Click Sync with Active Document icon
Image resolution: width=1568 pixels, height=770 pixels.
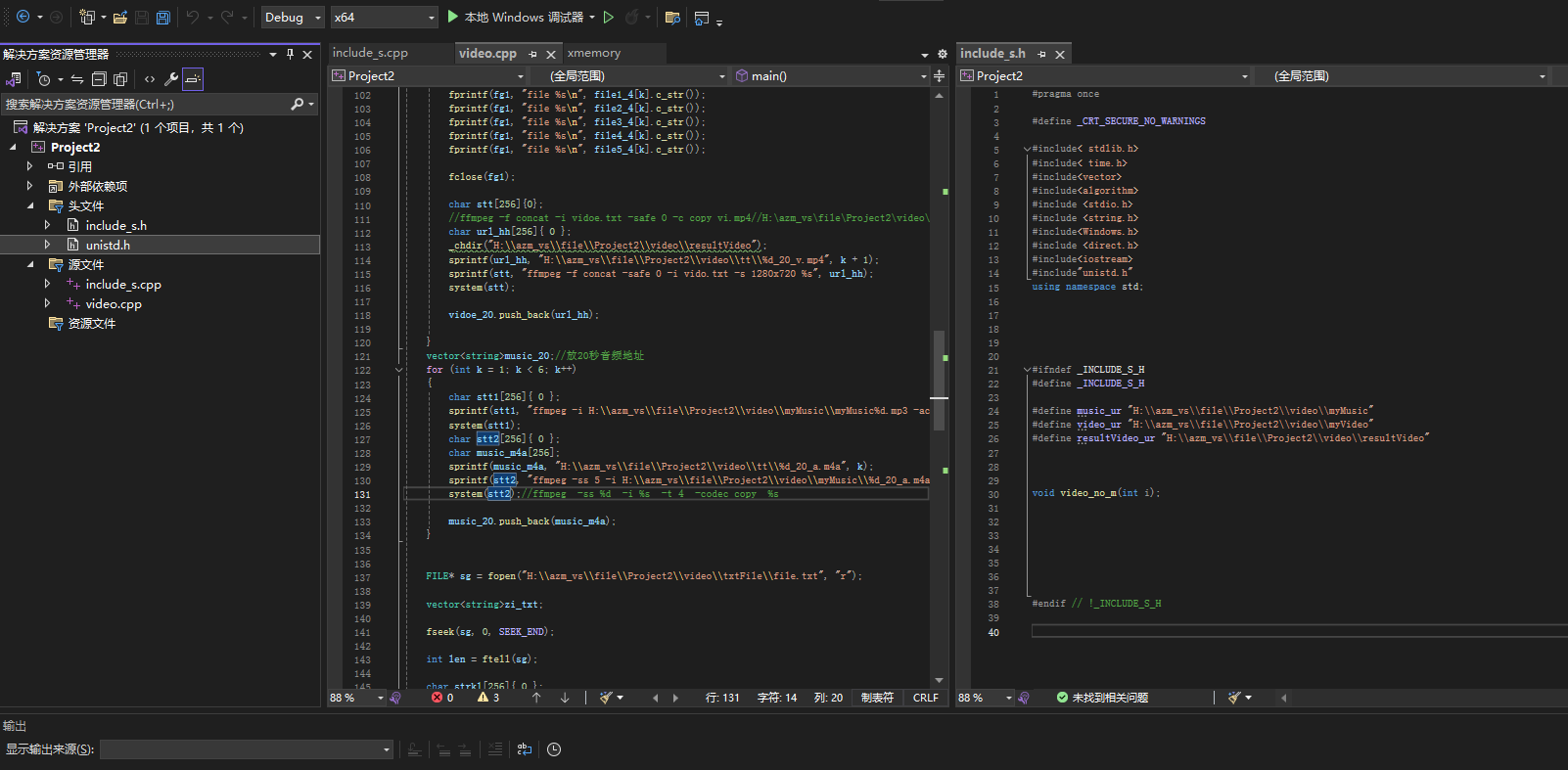tap(77, 79)
